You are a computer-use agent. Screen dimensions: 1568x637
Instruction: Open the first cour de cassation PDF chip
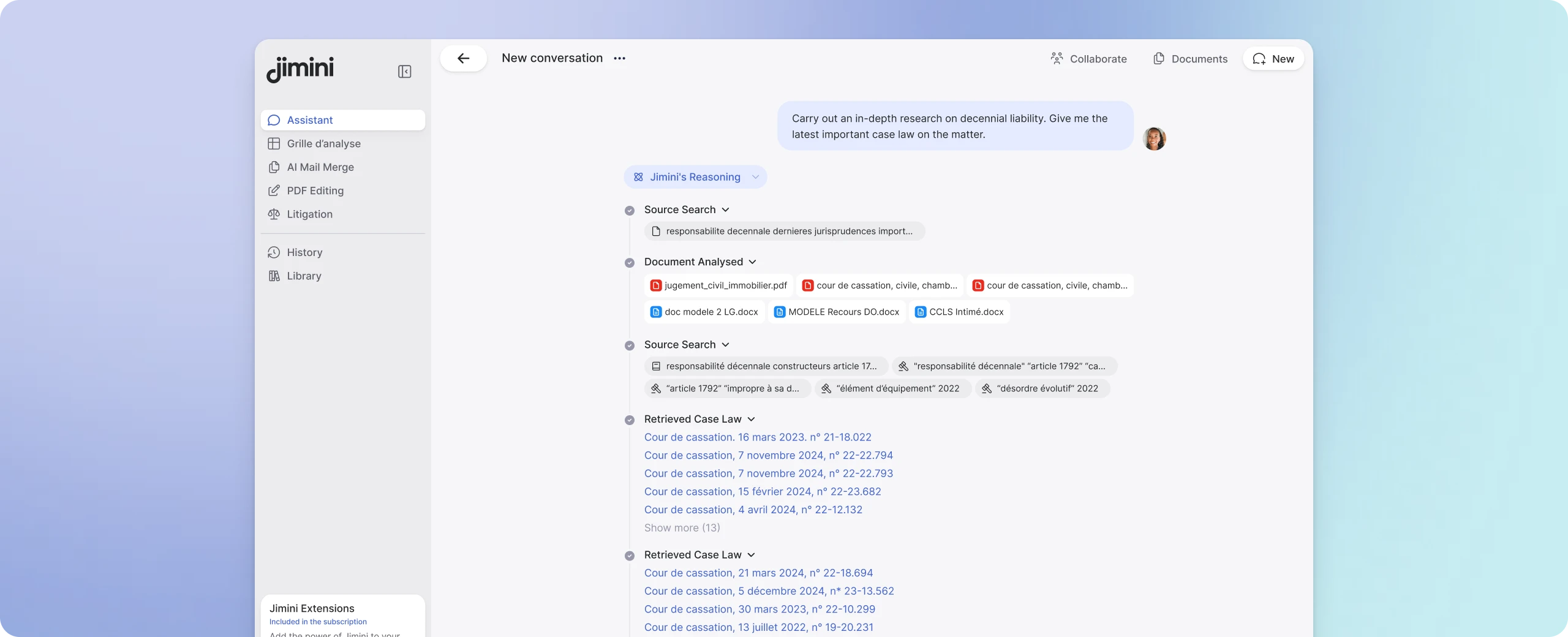tap(880, 285)
